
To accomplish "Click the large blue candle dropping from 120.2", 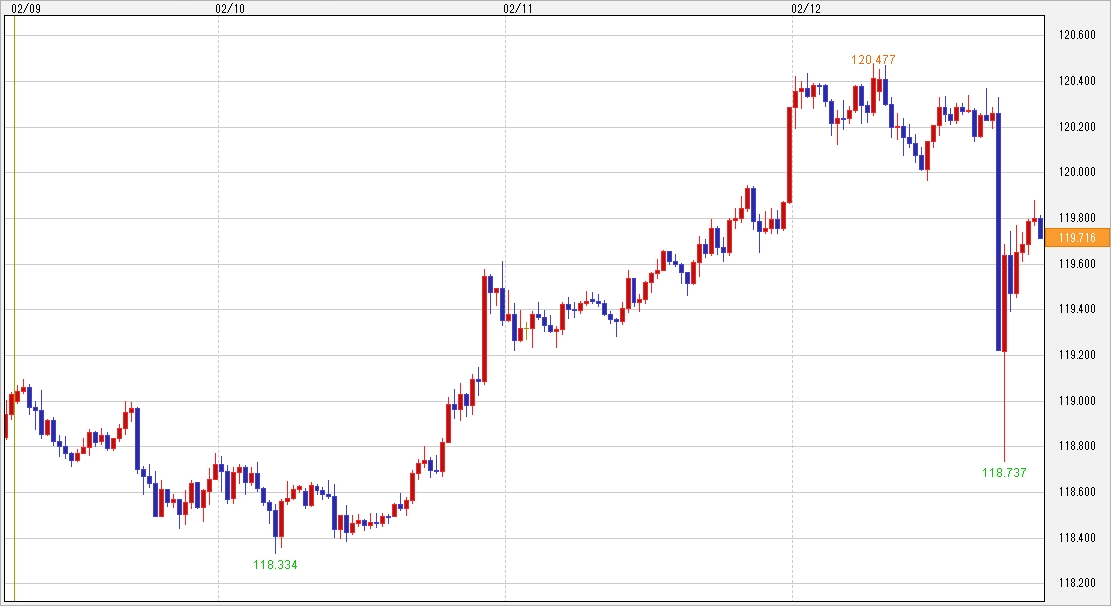I will pyautogui.click(x=998, y=232).
